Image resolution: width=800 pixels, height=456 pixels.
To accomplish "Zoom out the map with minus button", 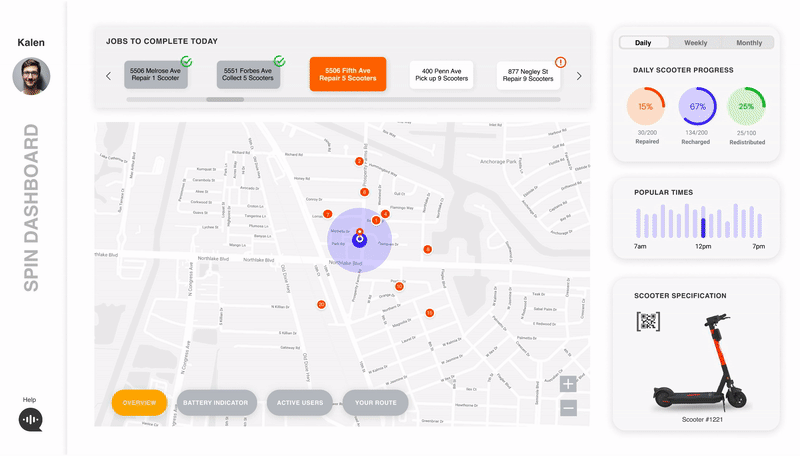I will (x=568, y=408).
